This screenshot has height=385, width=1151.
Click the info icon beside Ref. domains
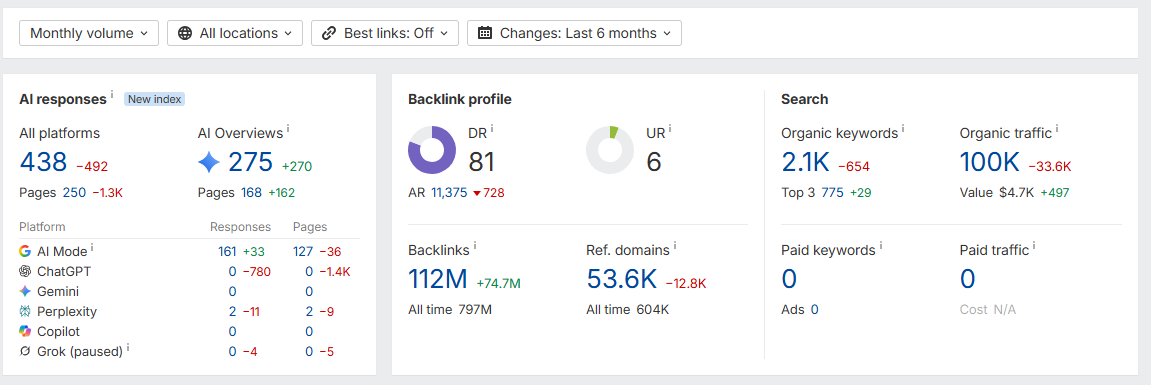point(675,246)
